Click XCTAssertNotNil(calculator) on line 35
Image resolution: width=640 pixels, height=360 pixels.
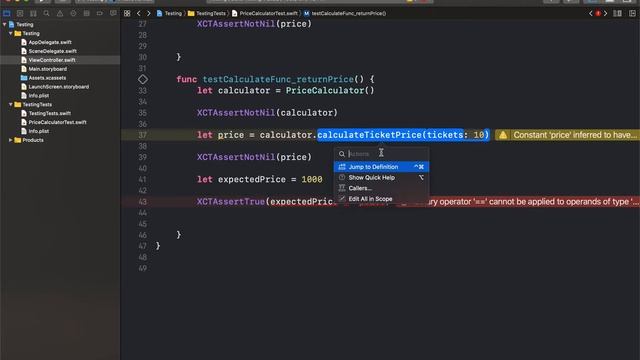coord(267,113)
